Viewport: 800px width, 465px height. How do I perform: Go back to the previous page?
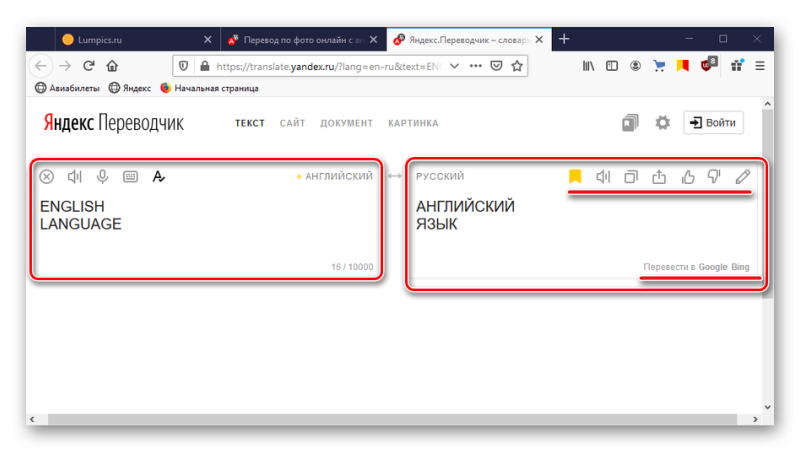tap(41, 66)
